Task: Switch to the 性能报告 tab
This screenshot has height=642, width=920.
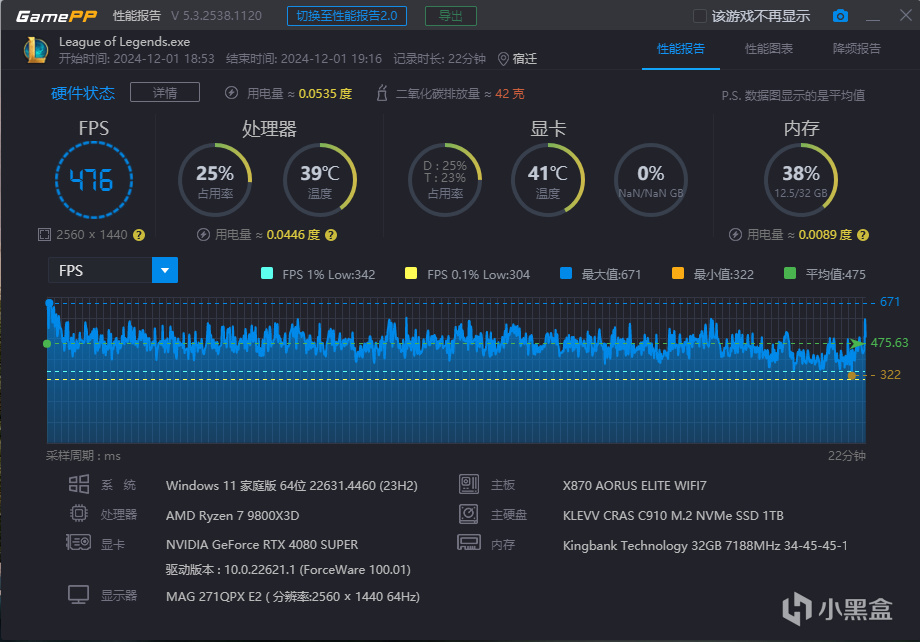Action: click(x=681, y=49)
